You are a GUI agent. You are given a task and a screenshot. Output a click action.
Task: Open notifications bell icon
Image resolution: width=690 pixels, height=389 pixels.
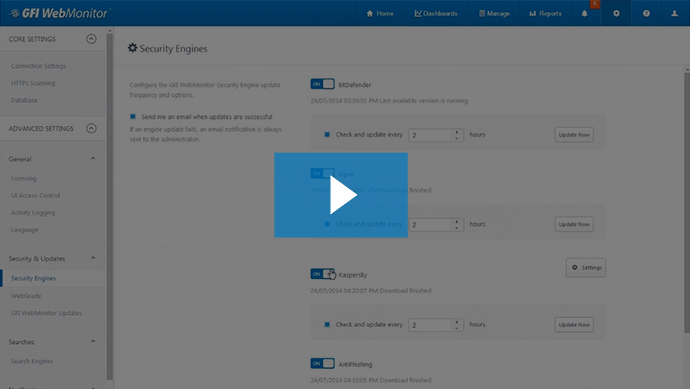584,14
